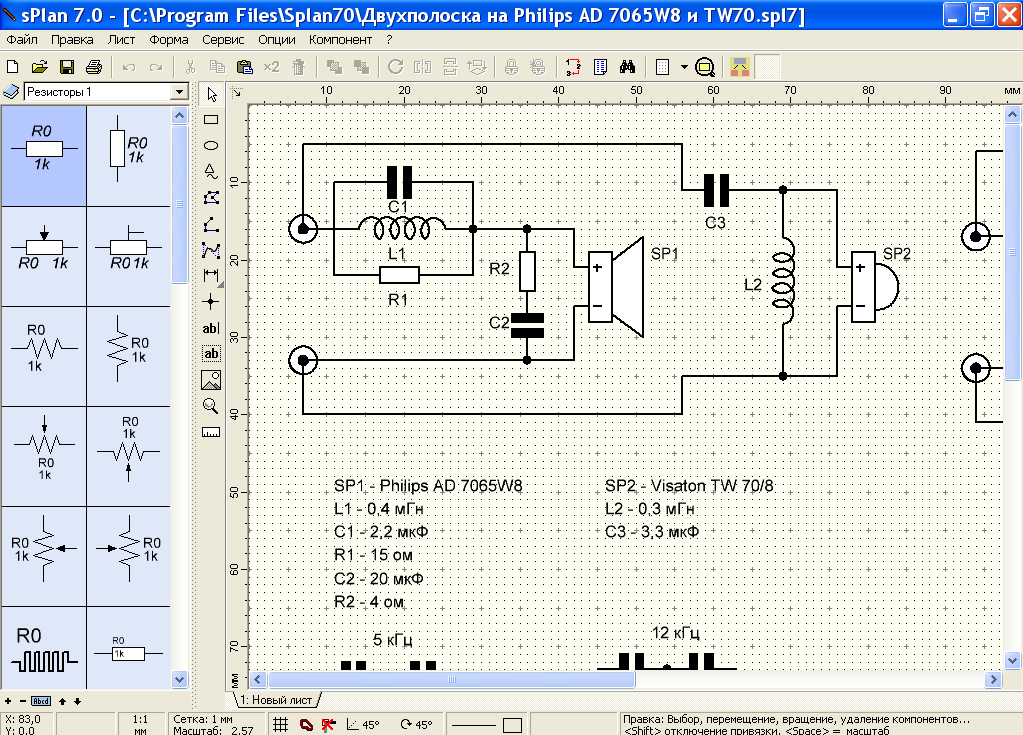The image size is (1023, 735).
Task: Open the Опции menu
Action: (277, 39)
